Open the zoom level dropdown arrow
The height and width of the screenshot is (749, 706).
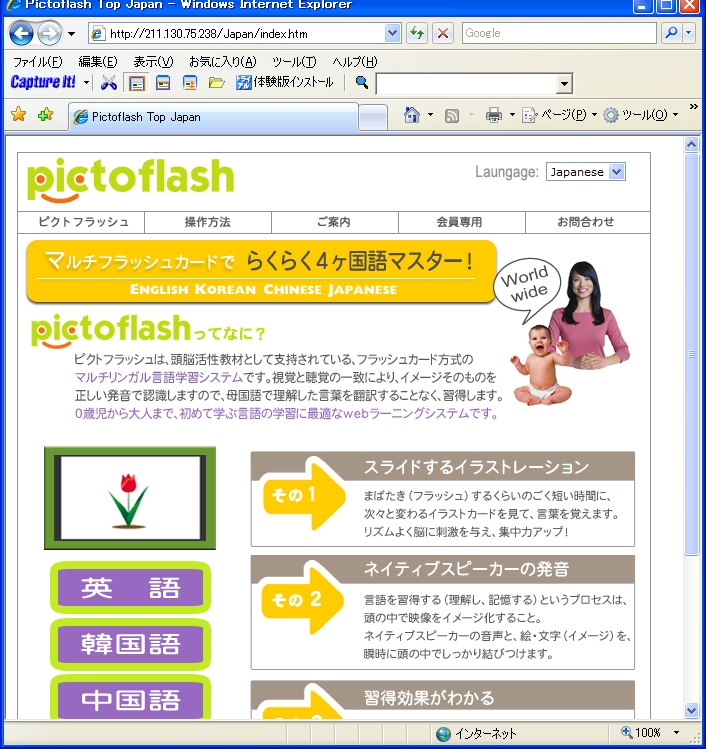tap(676, 732)
